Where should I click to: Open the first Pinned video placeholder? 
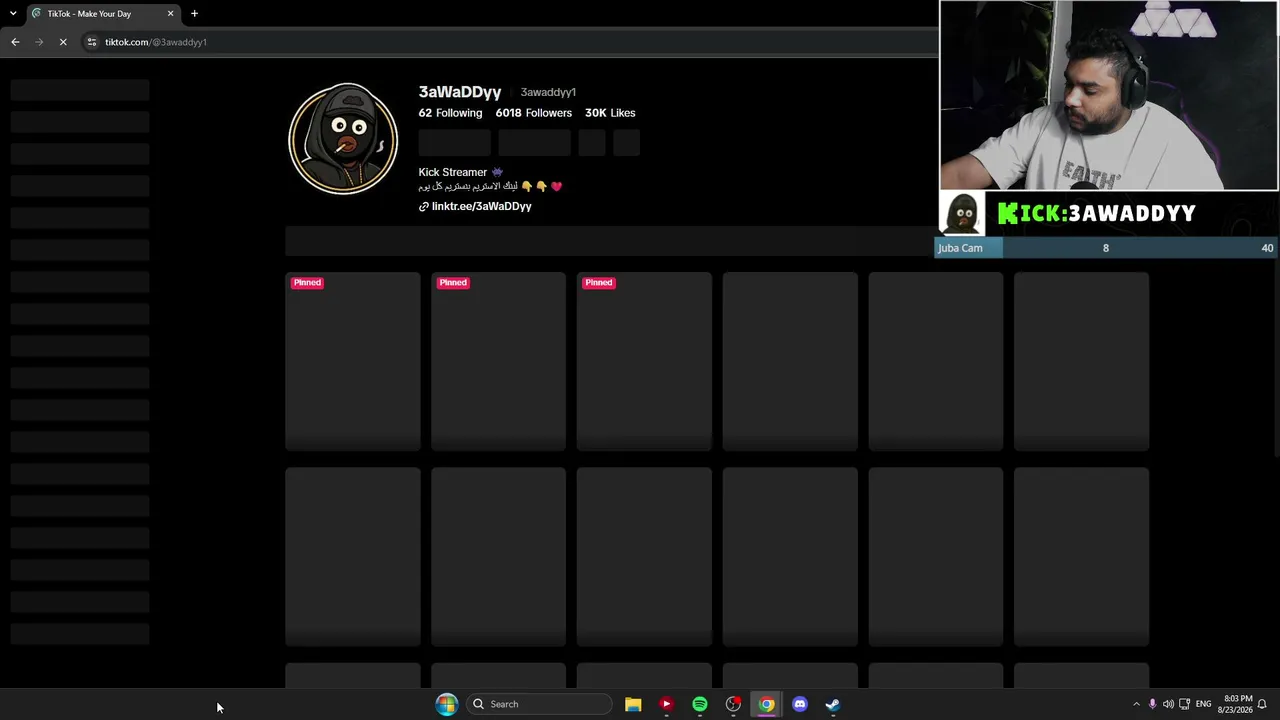353,361
